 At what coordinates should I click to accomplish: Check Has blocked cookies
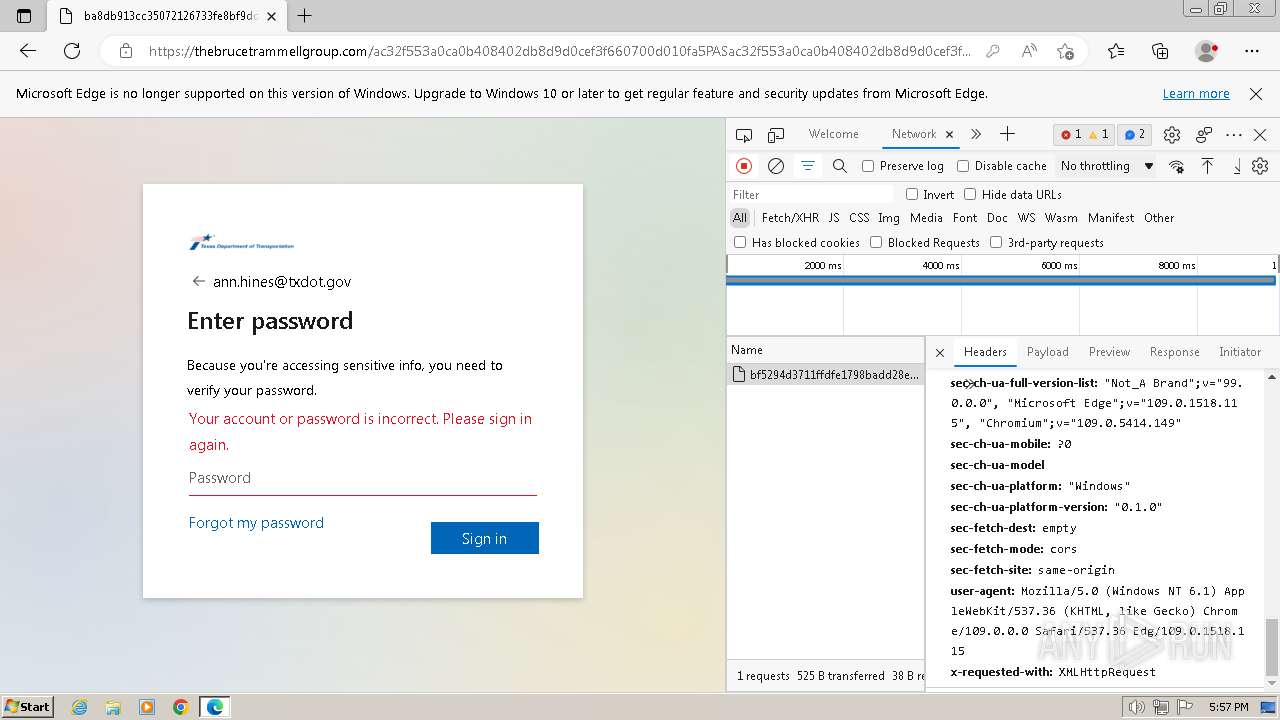(x=740, y=242)
